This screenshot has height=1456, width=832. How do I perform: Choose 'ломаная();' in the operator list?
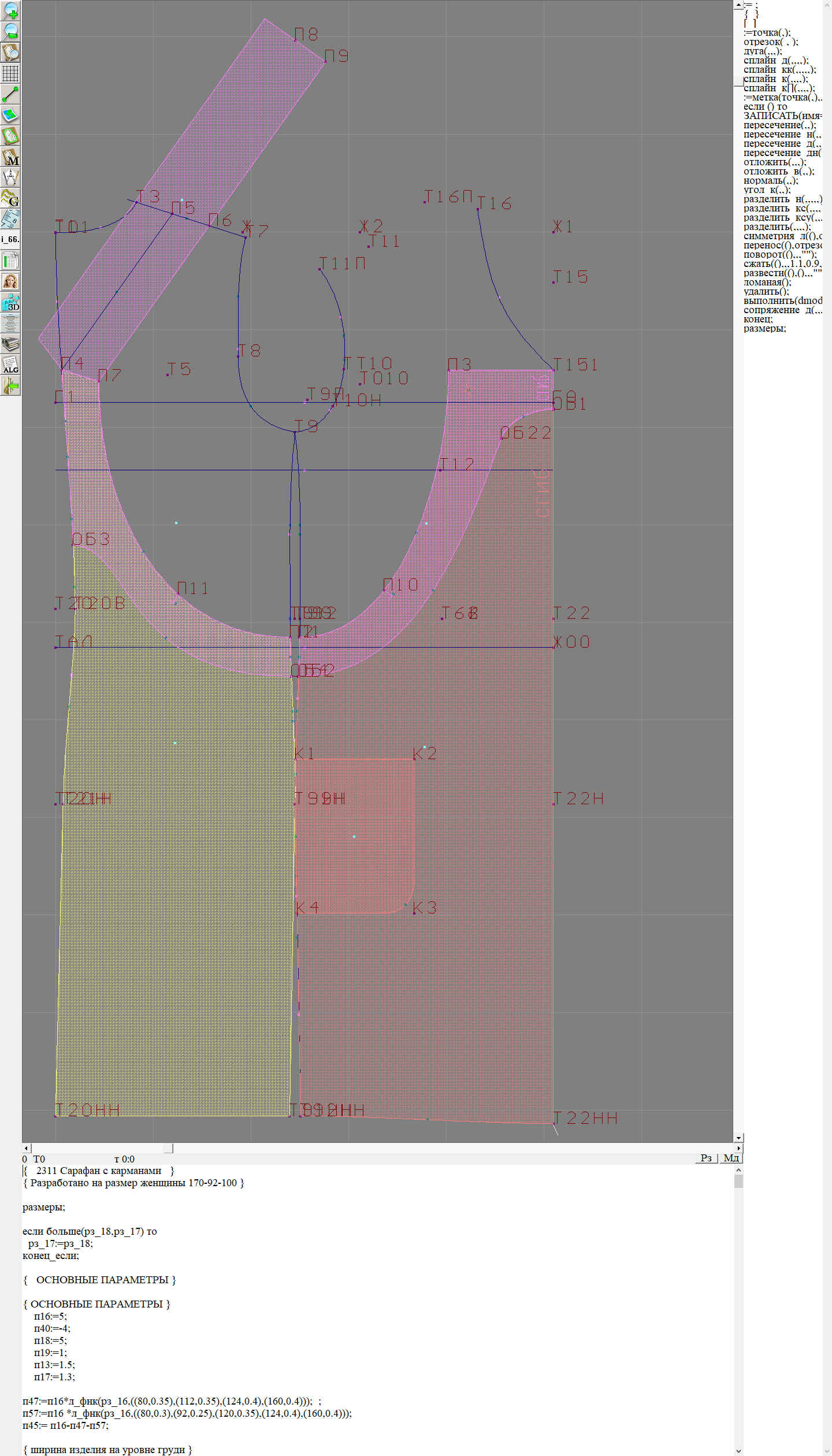767,282
